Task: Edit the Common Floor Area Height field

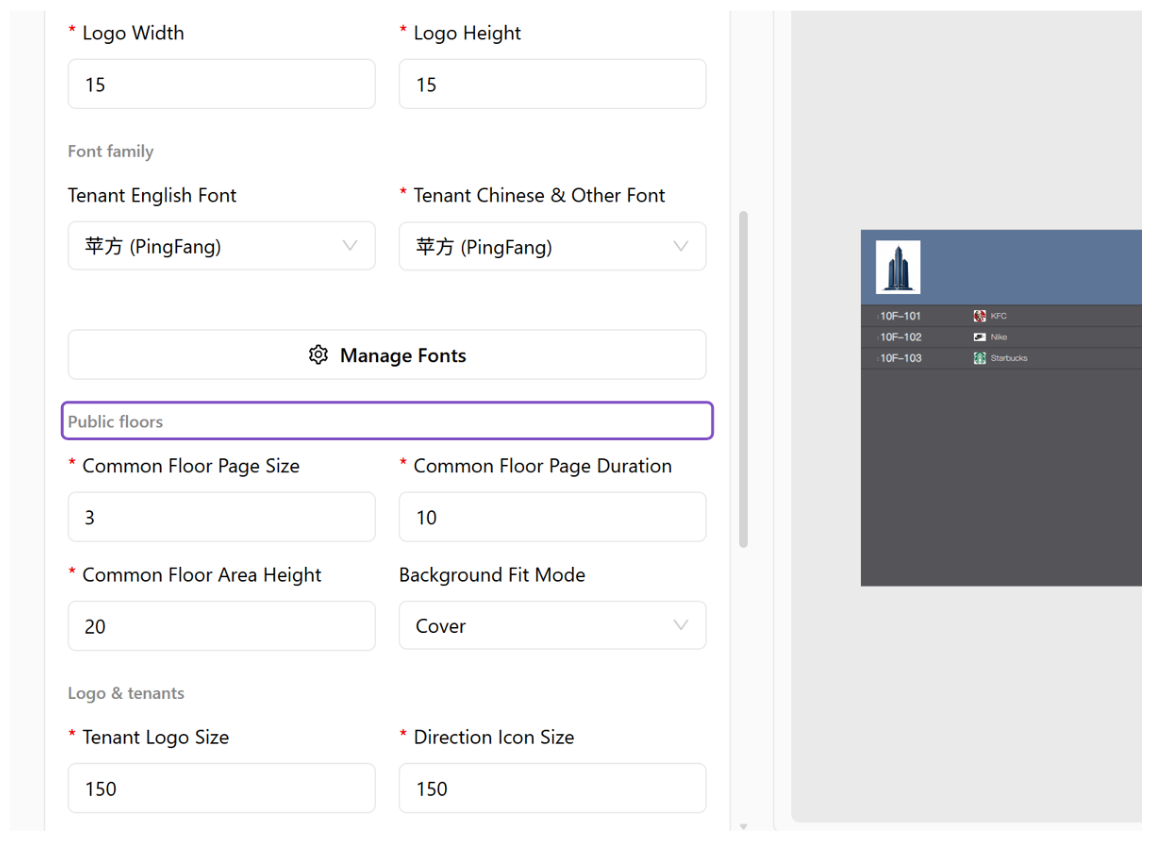Action: pos(221,626)
